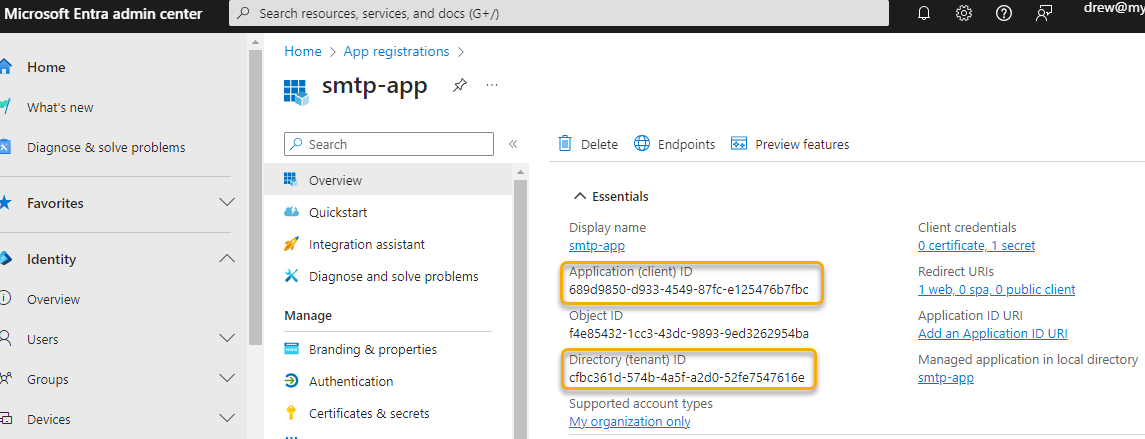Click the Delete toolbar button label
This screenshot has height=439, width=1145.
pos(600,145)
